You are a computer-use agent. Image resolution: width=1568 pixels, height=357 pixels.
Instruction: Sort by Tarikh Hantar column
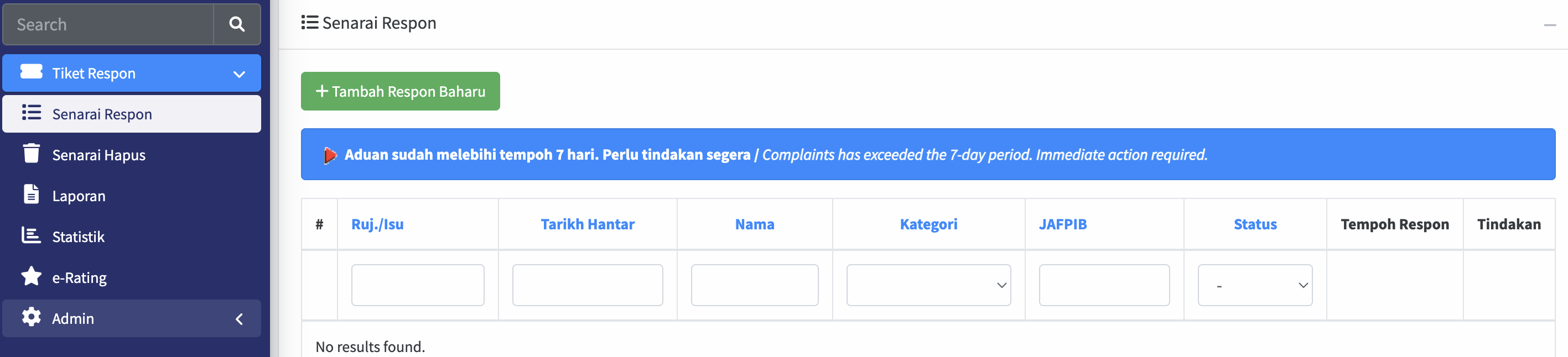click(x=588, y=224)
